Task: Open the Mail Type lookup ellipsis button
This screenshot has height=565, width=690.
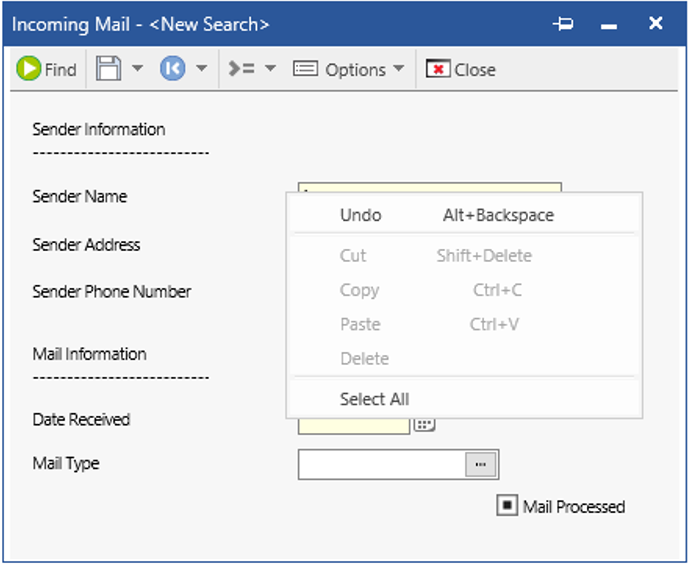Action: pyautogui.click(x=481, y=465)
